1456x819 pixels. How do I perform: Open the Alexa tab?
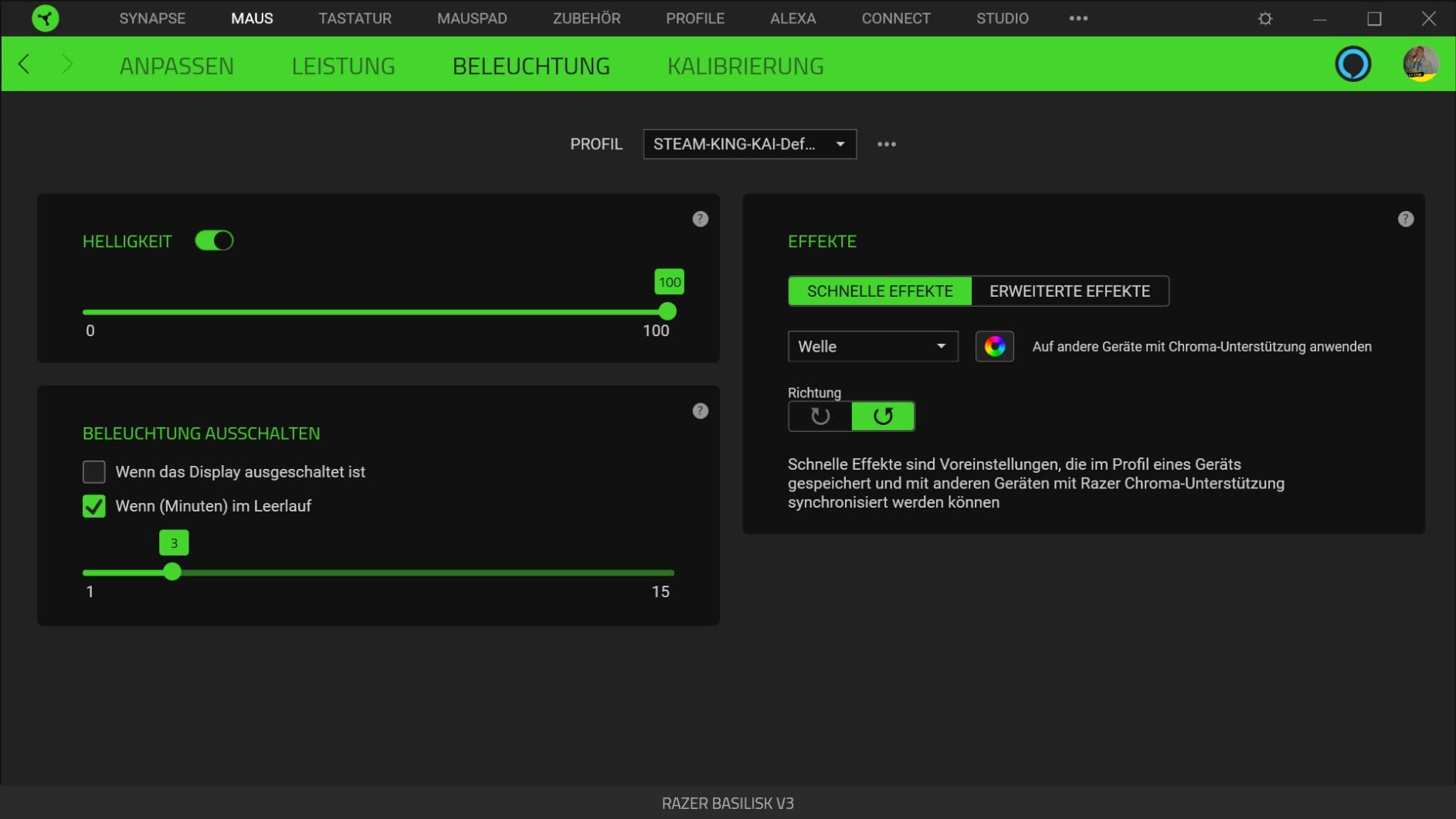pos(793,18)
